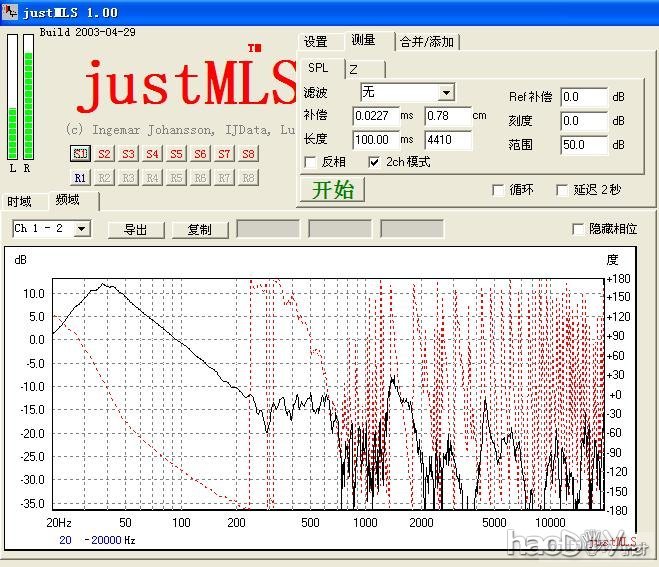Check the 隐藏相位 hide phase option
The height and width of the screenshot is (567, 659).
pyautogui.click(x=578, y=229)
